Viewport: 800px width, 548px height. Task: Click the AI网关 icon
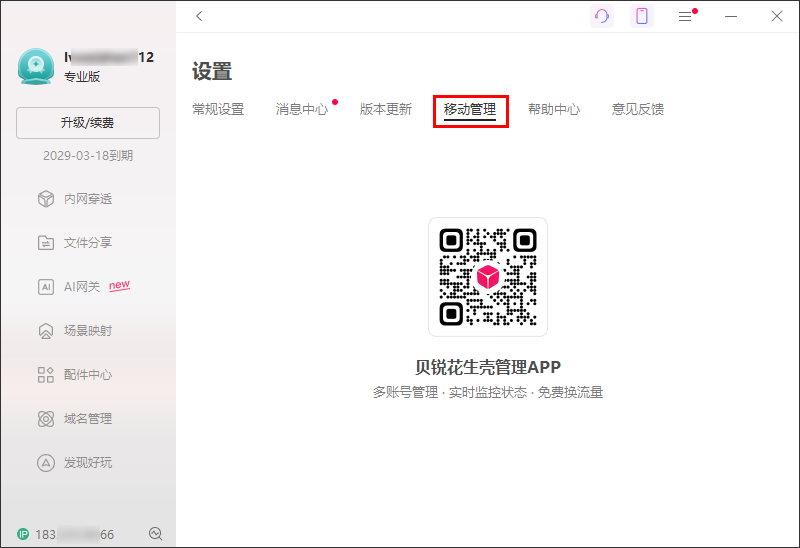tap(46, 287)
